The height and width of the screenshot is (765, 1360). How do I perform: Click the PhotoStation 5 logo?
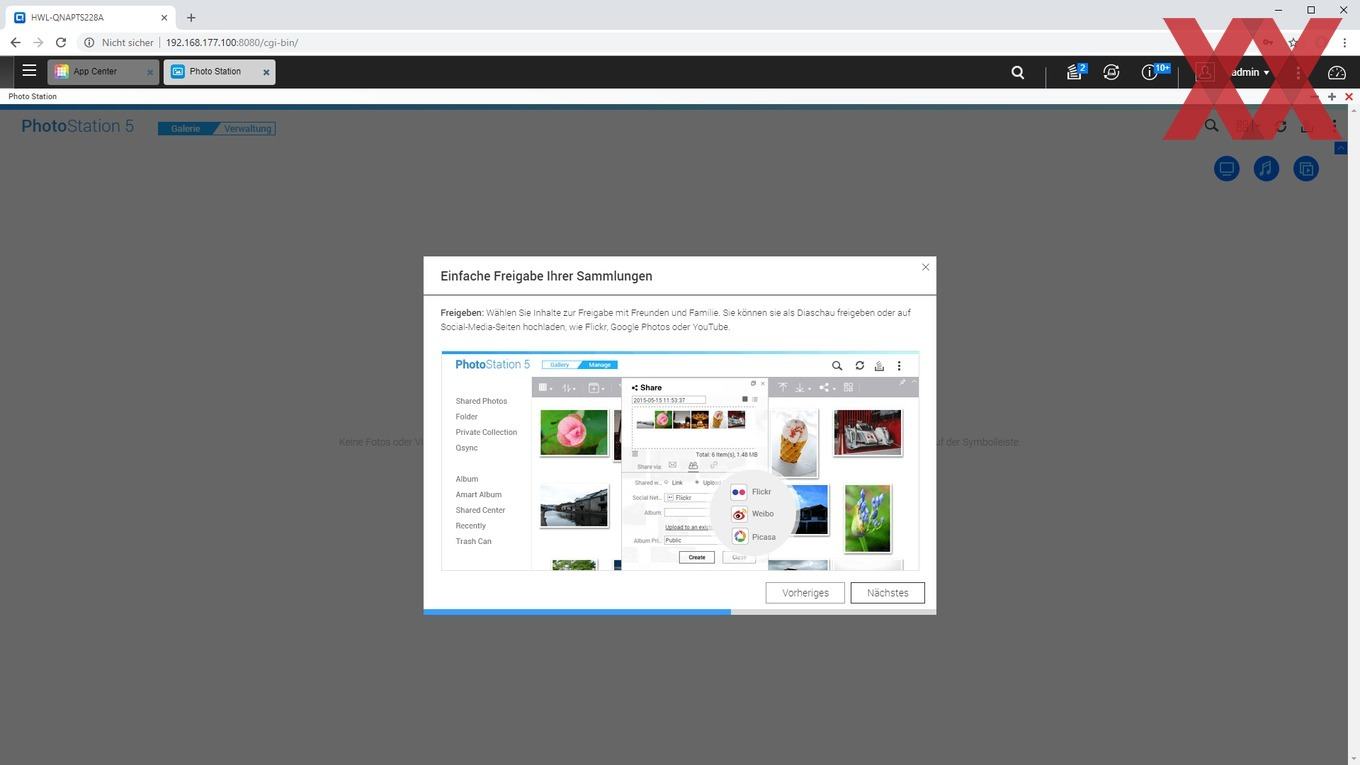pos(78,126)
